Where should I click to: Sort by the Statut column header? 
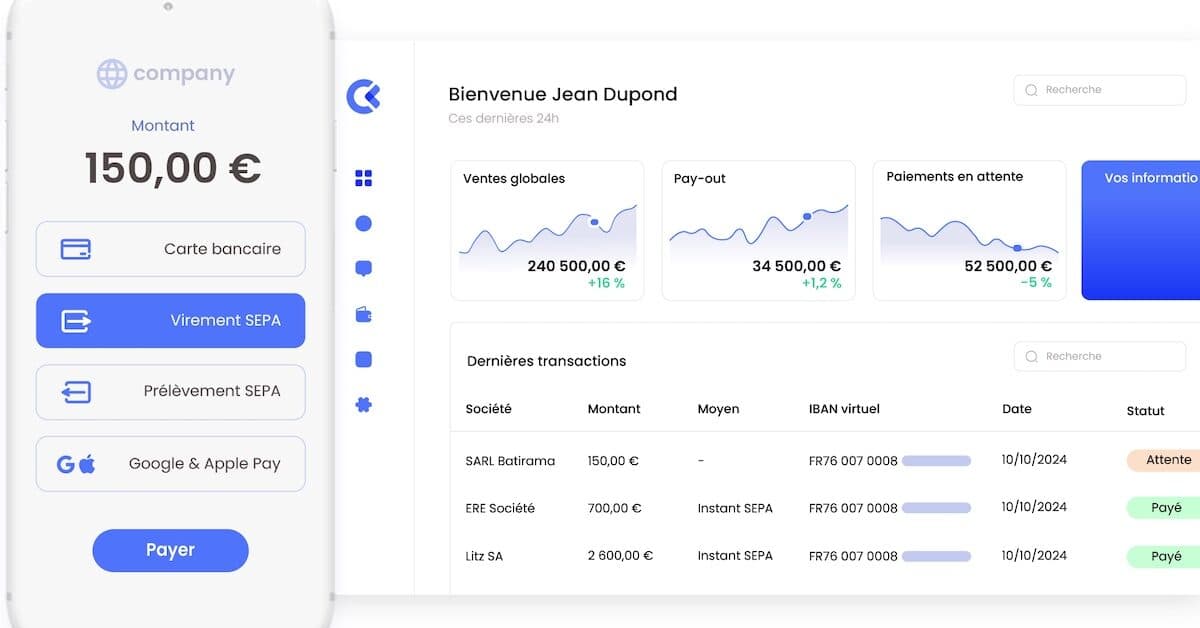(x=1146, y=411)
